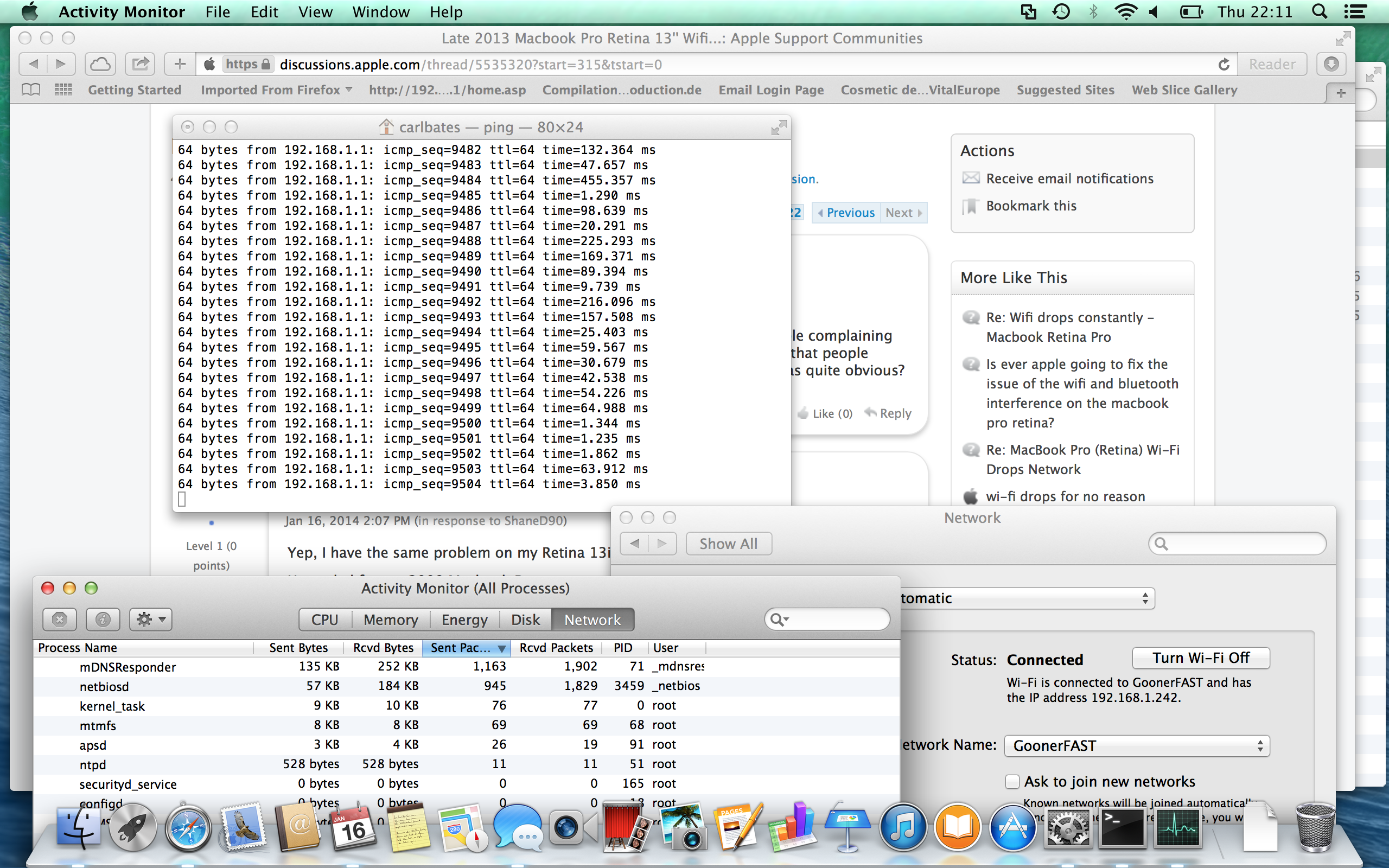Click the Show All button
The width and height of the screenshot is (1389, 868).
(728, 544)
